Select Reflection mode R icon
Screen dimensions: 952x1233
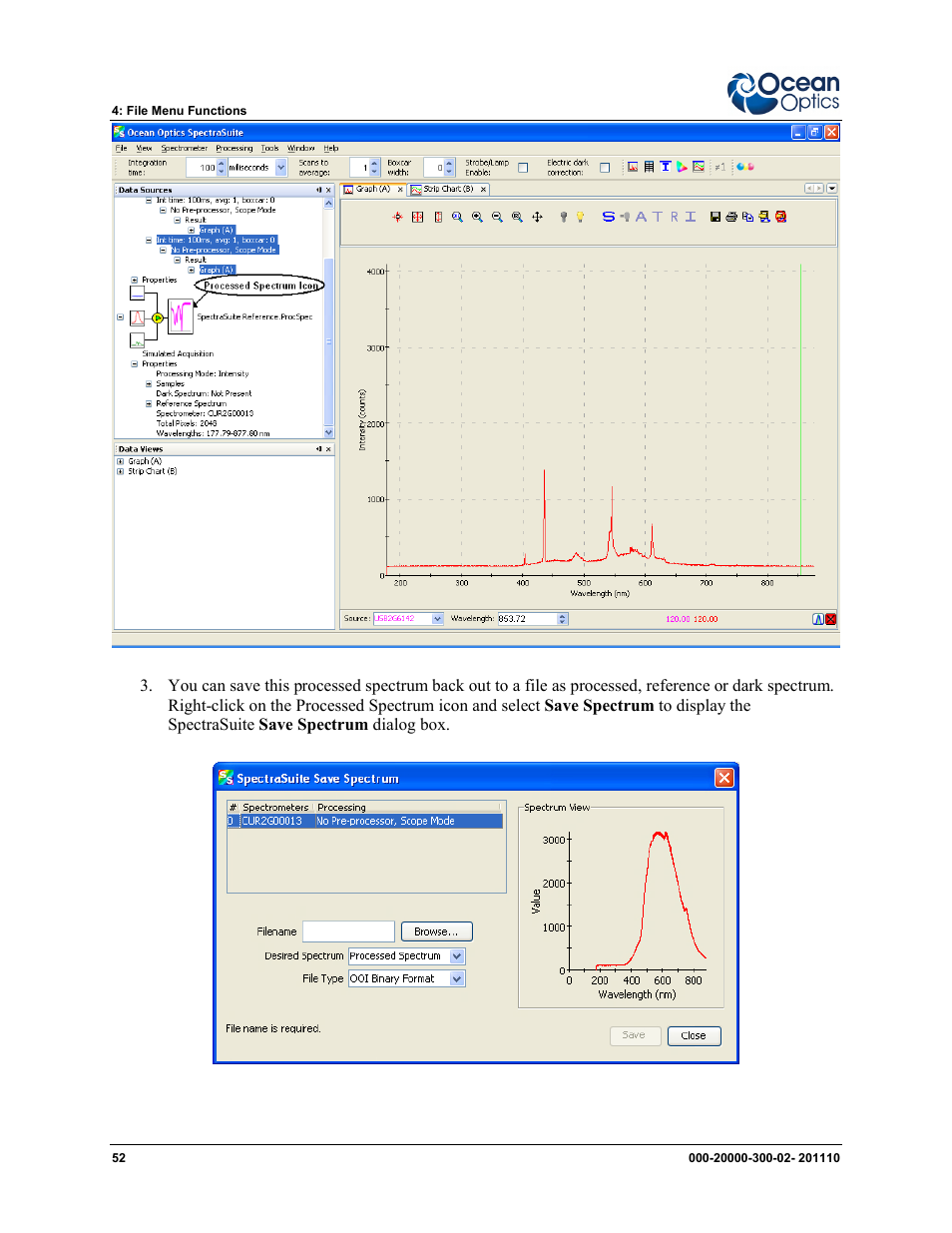coord(675,217)
